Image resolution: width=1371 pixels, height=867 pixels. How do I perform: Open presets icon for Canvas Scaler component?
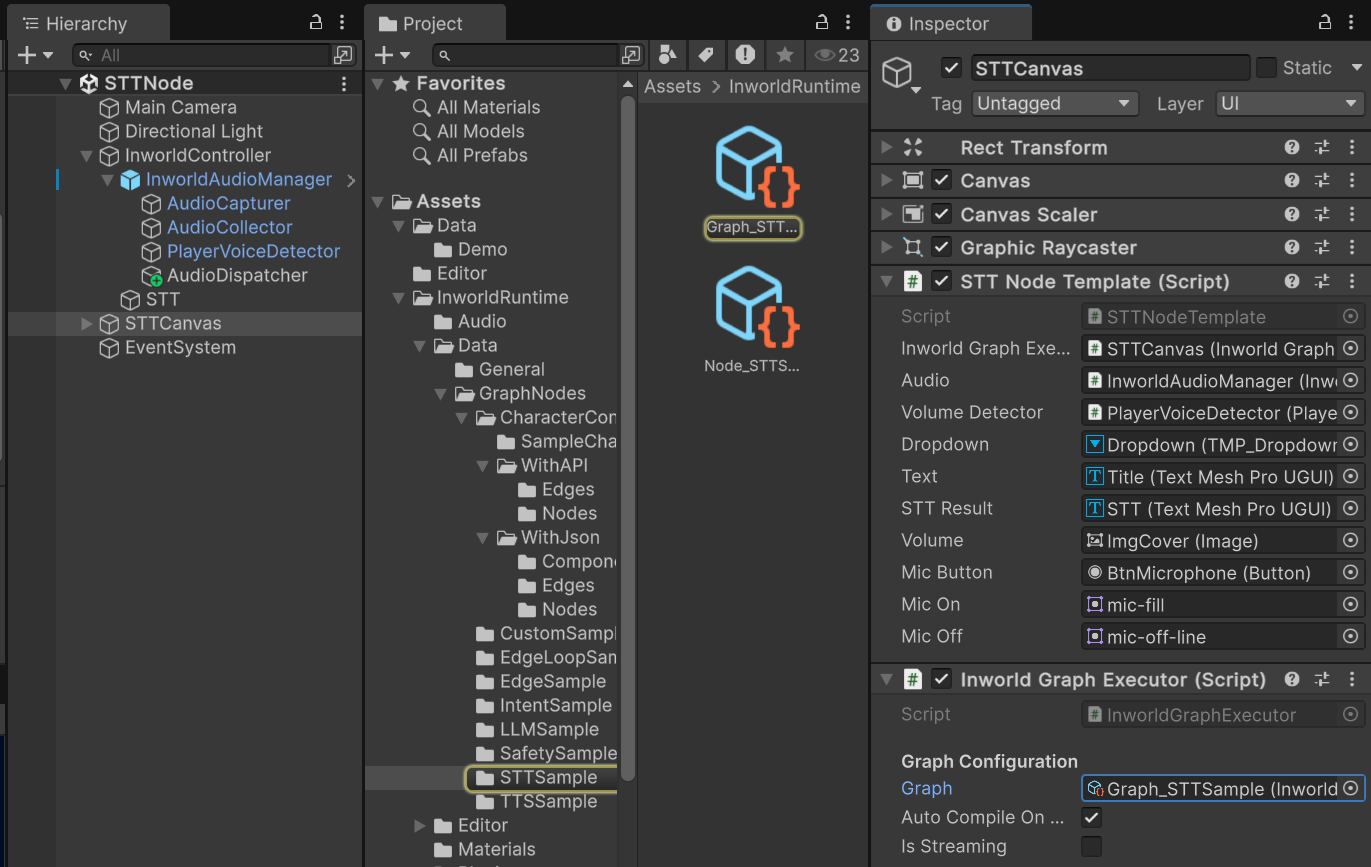[1321, 214]
